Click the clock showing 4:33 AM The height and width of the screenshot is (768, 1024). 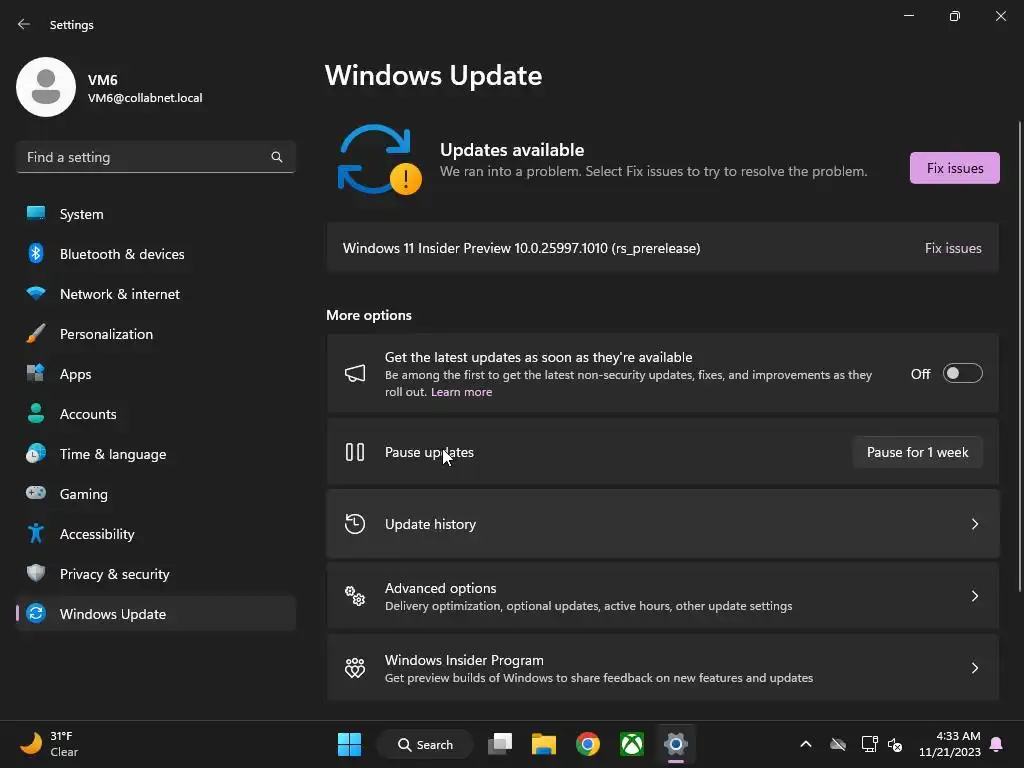click(950, 744)
